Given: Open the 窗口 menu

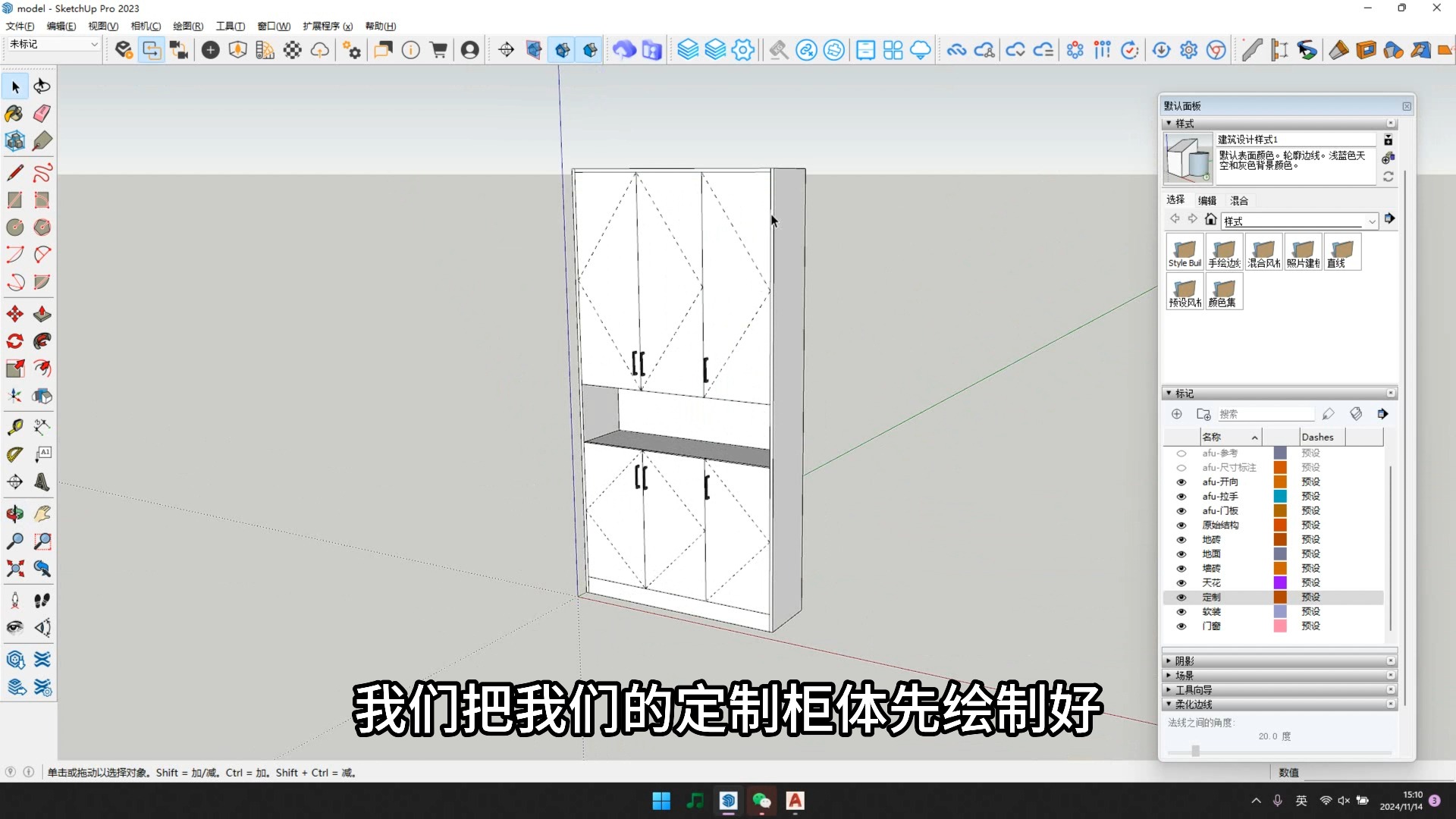Looking at the screenshot, I should point(274,26).
